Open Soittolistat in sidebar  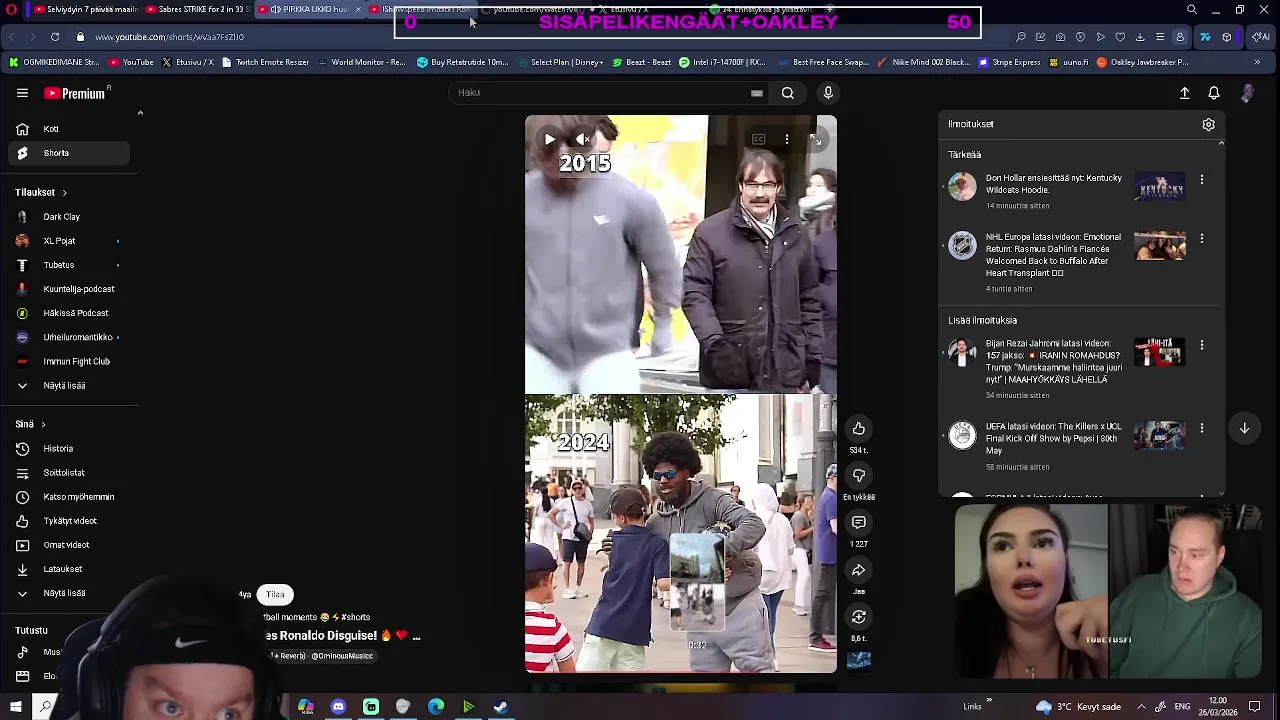coord(70,473)
